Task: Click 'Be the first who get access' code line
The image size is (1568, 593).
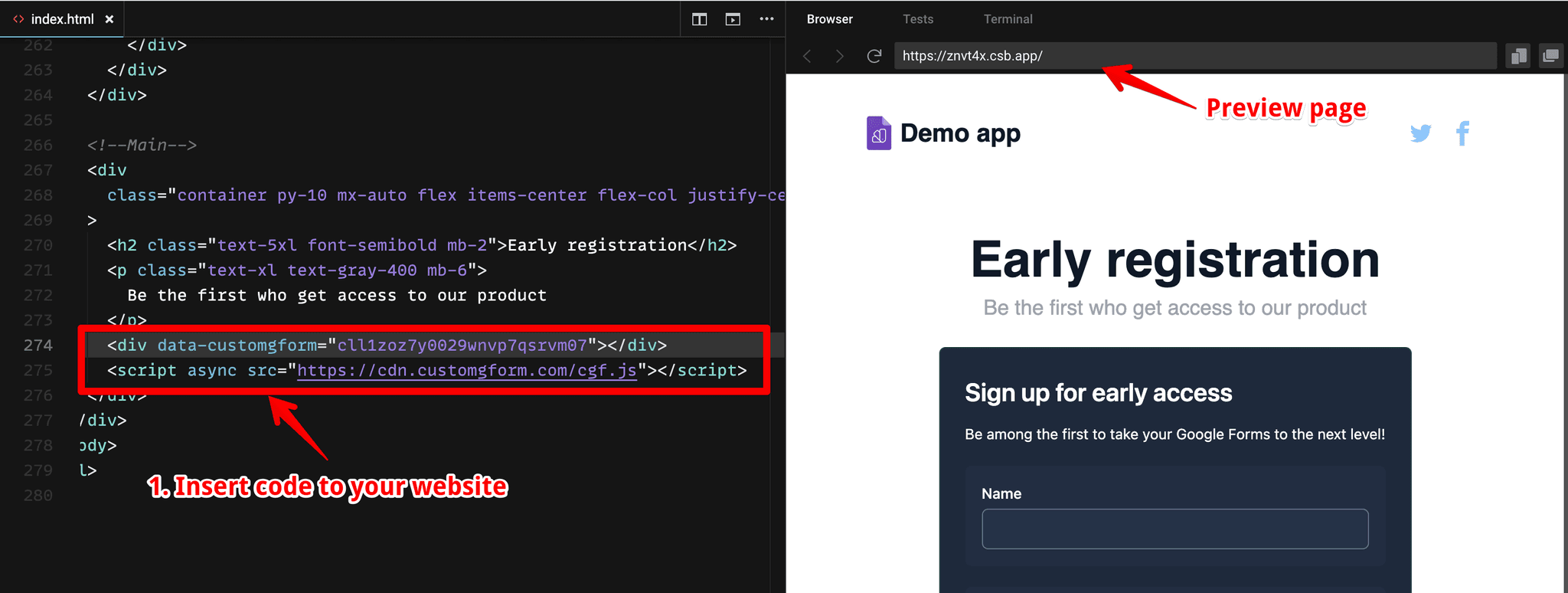Action: (337, 296)
